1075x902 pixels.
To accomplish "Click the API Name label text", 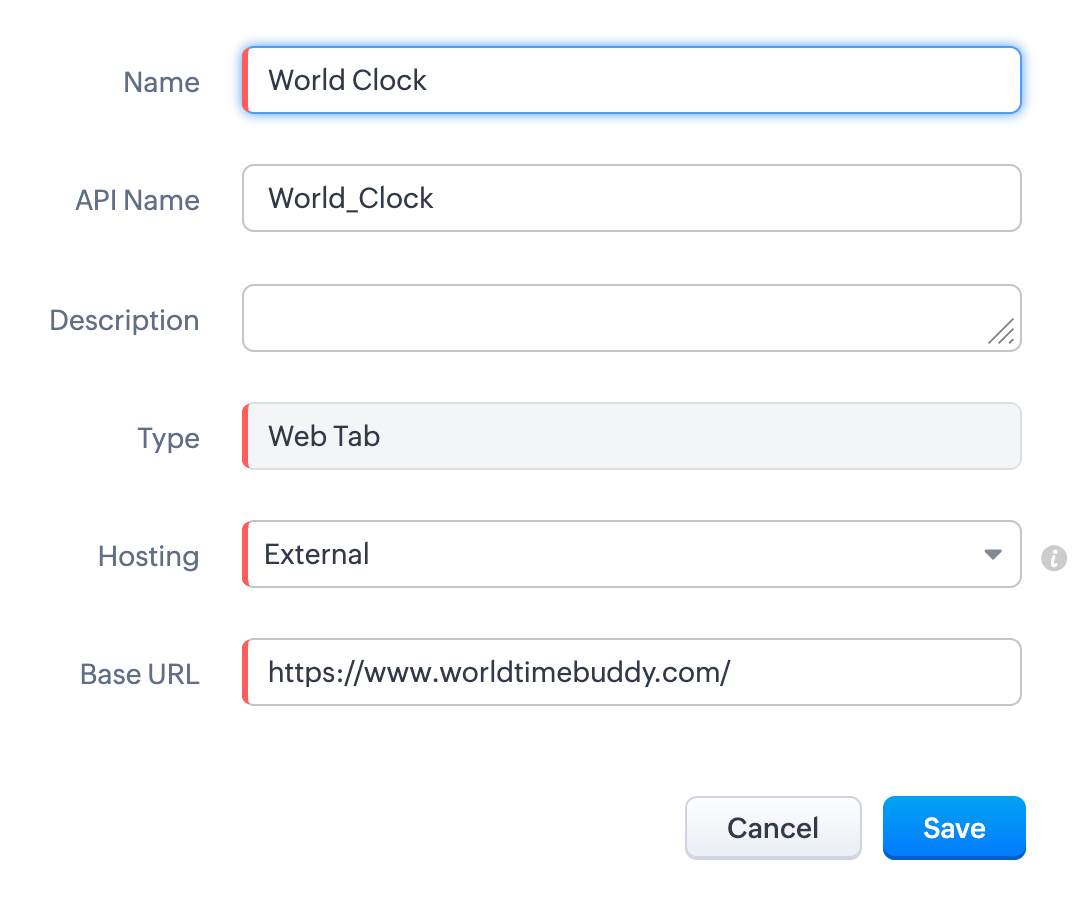I will point(137,200).
